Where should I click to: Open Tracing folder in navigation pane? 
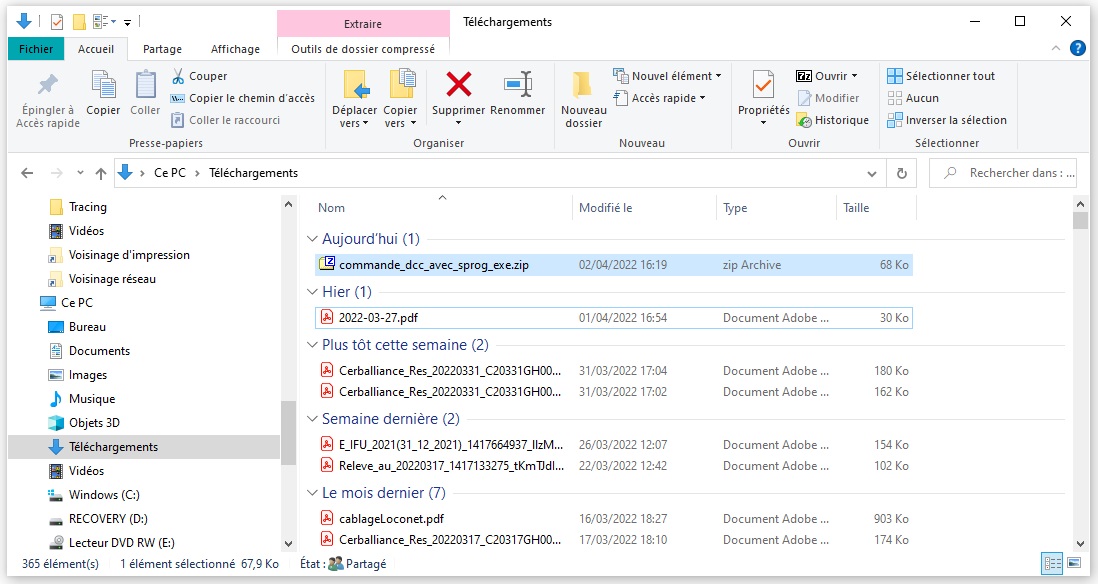(78, 207)
